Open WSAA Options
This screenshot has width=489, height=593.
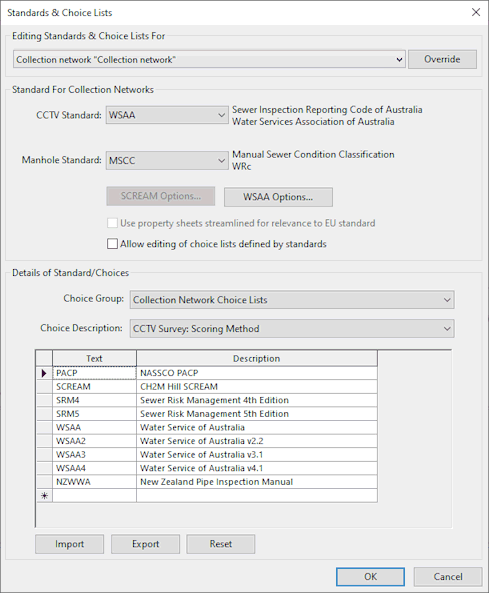278,197
